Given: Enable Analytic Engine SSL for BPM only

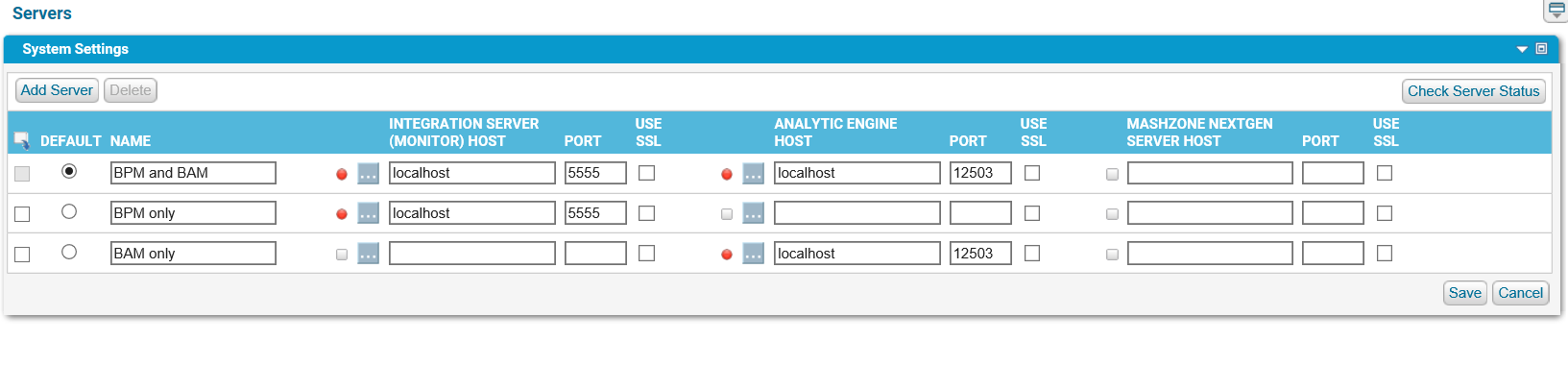Looking at the screenshot, I should (x=1032, y=213).
